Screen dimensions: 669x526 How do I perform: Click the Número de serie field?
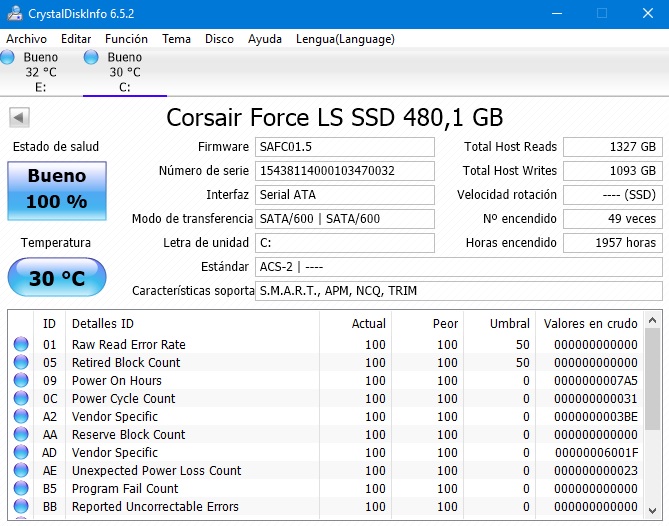coord(345,171)
